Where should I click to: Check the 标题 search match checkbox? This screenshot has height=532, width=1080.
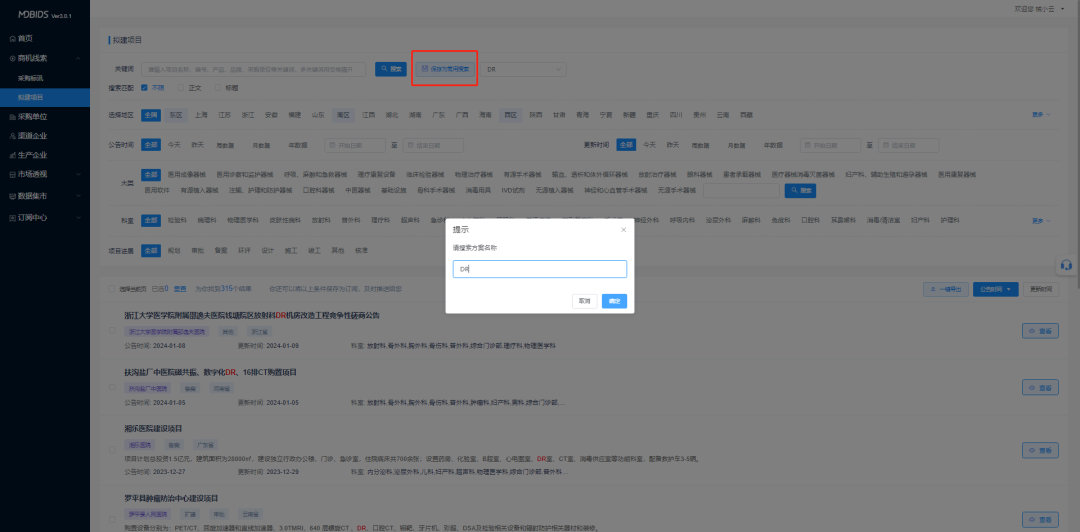coord(218,88)
